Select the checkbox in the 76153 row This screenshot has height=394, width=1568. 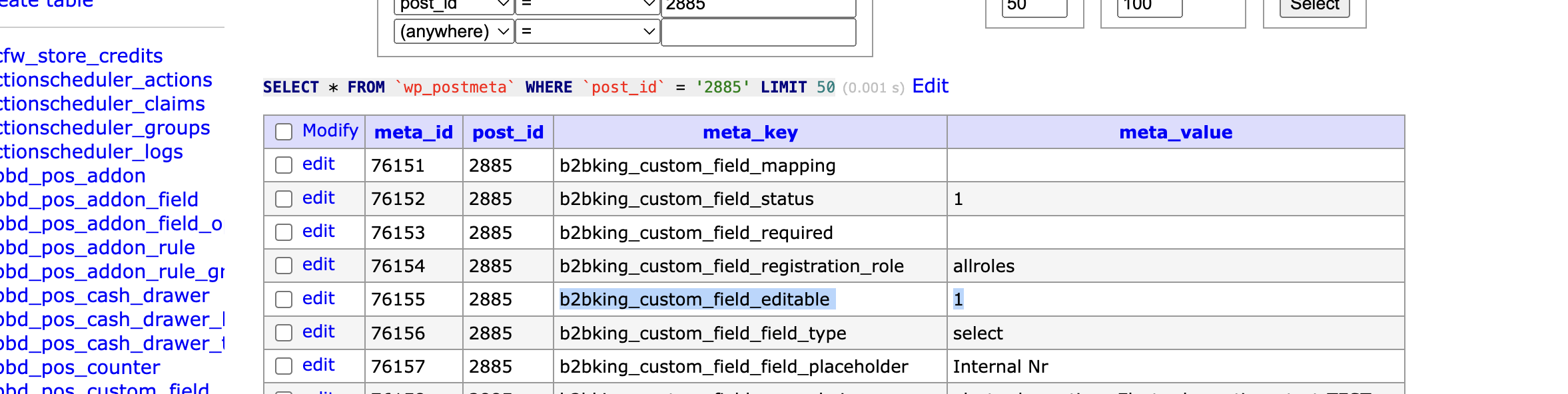pyautogui.click(x=284, y=232)
